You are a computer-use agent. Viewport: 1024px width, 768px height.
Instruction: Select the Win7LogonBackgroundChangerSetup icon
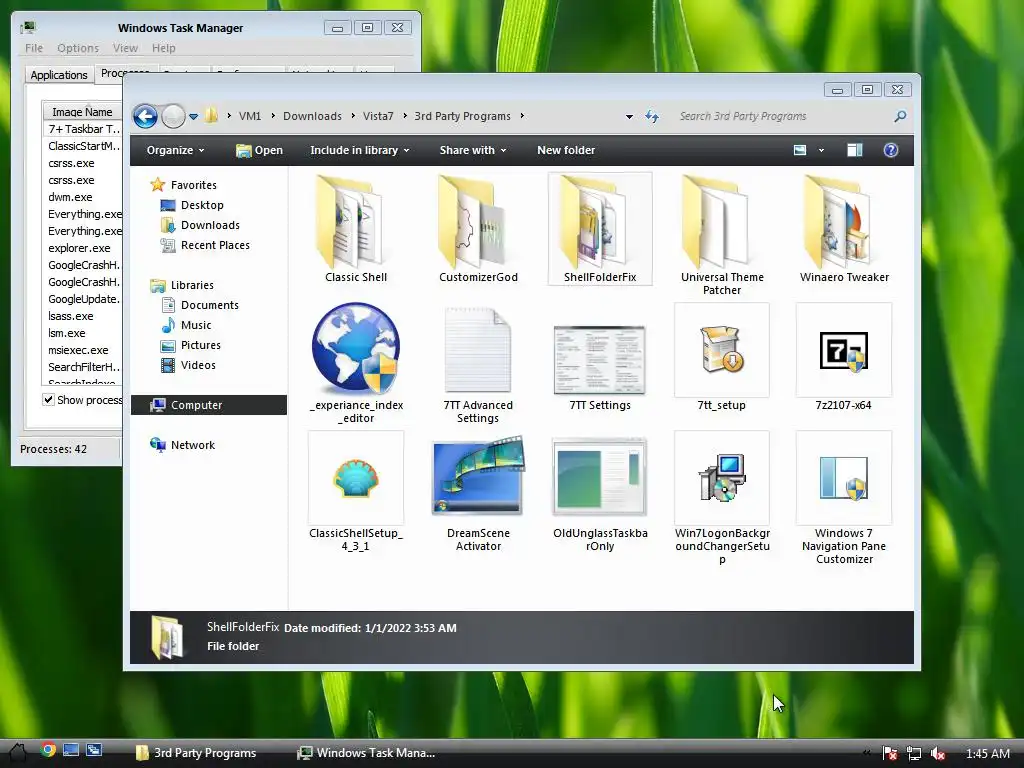(722, 479)
